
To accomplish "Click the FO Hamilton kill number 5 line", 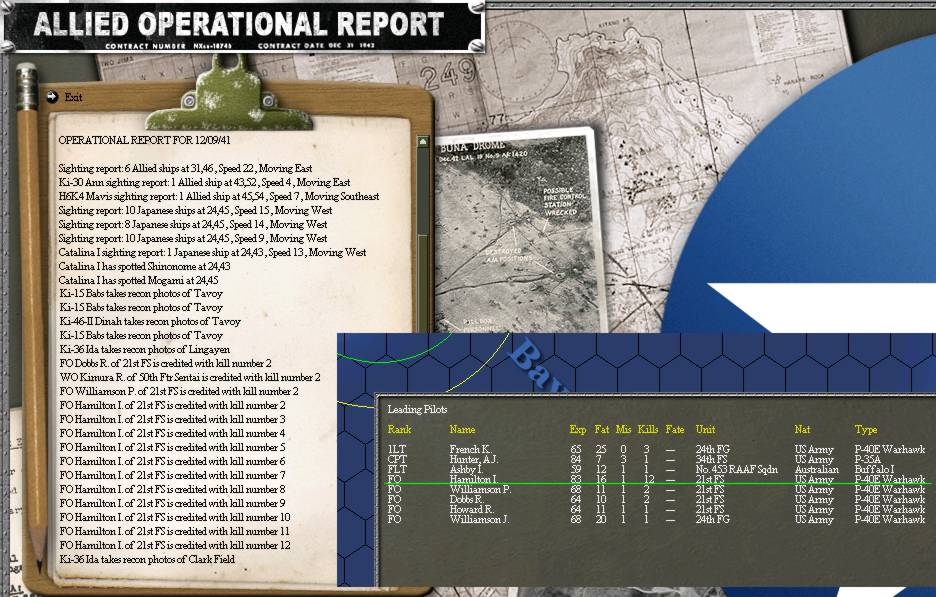I will (173, 448).
